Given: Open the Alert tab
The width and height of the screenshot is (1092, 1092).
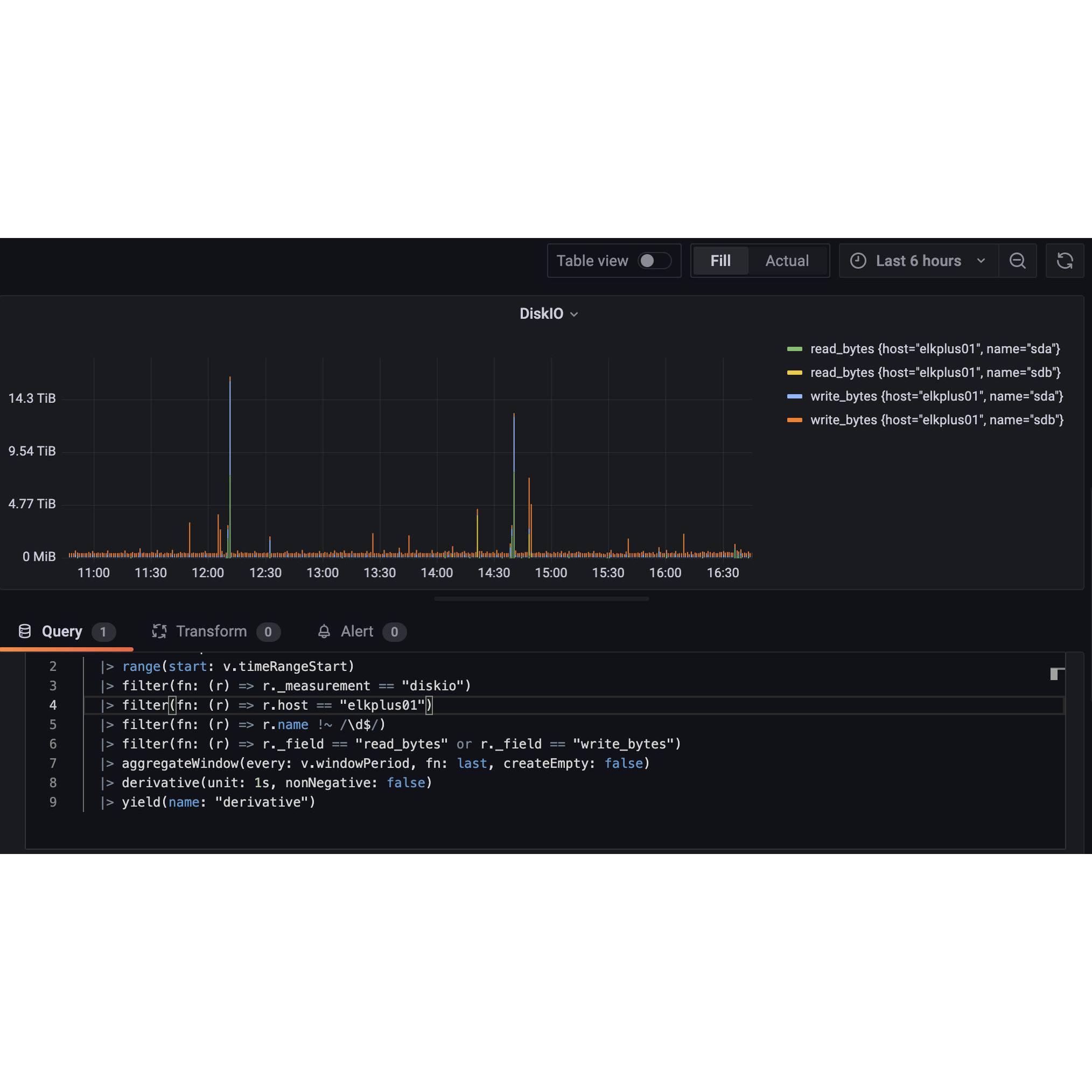Looking at the screenshot, I should pos(356,632).
